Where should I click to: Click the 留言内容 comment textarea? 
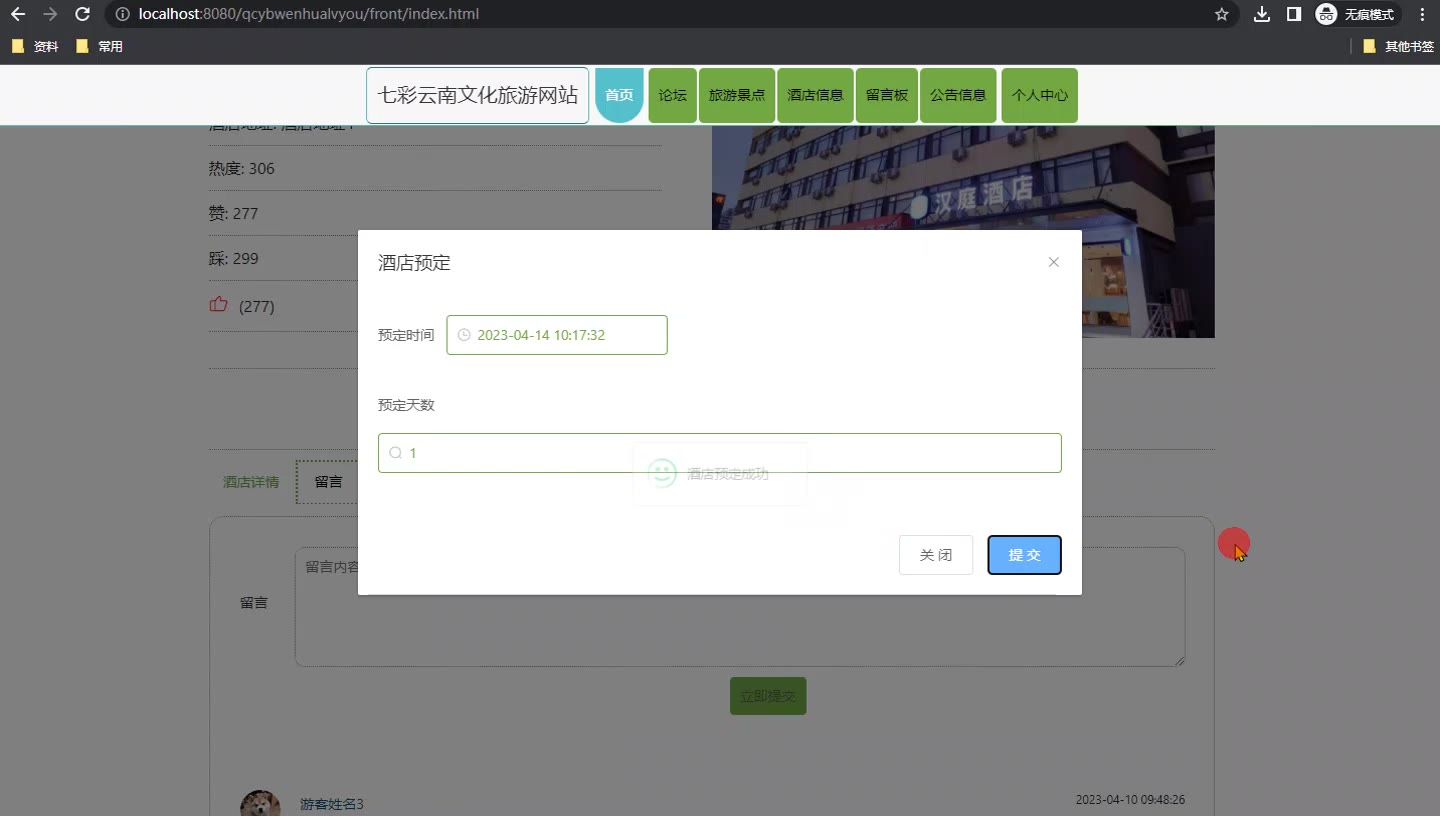tap(740, 607)
